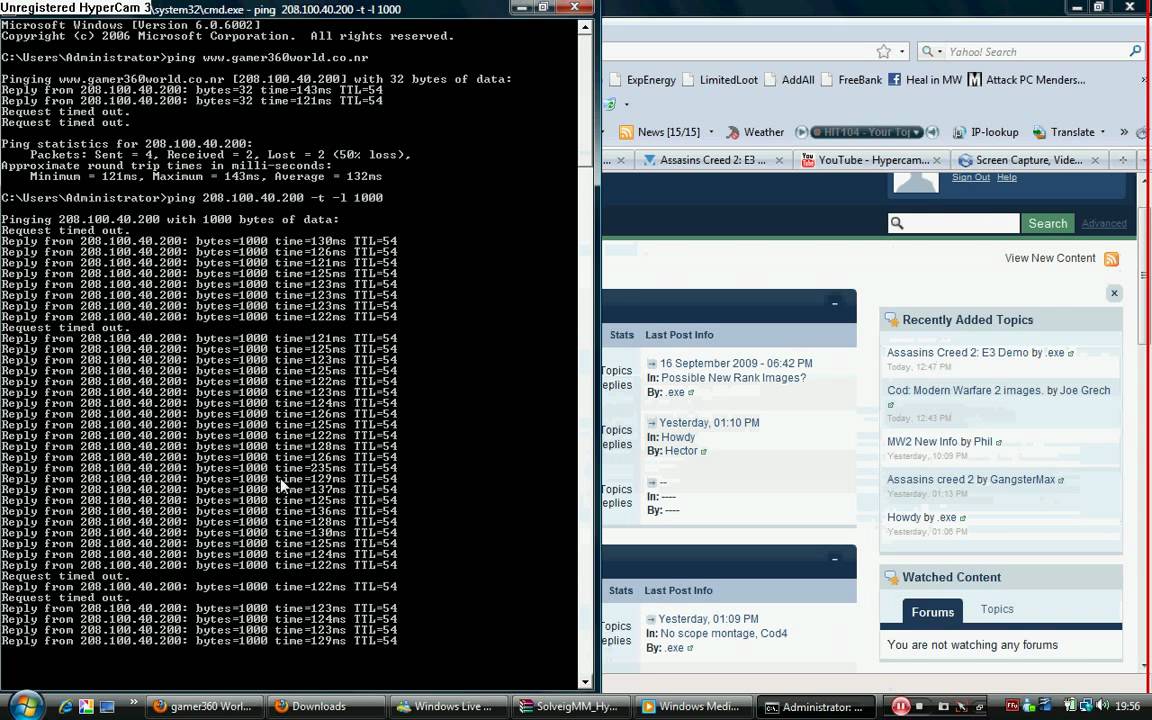
Task: Open Cod: Modern Warfare 2 images topic
Action: [x=965, y=390]
